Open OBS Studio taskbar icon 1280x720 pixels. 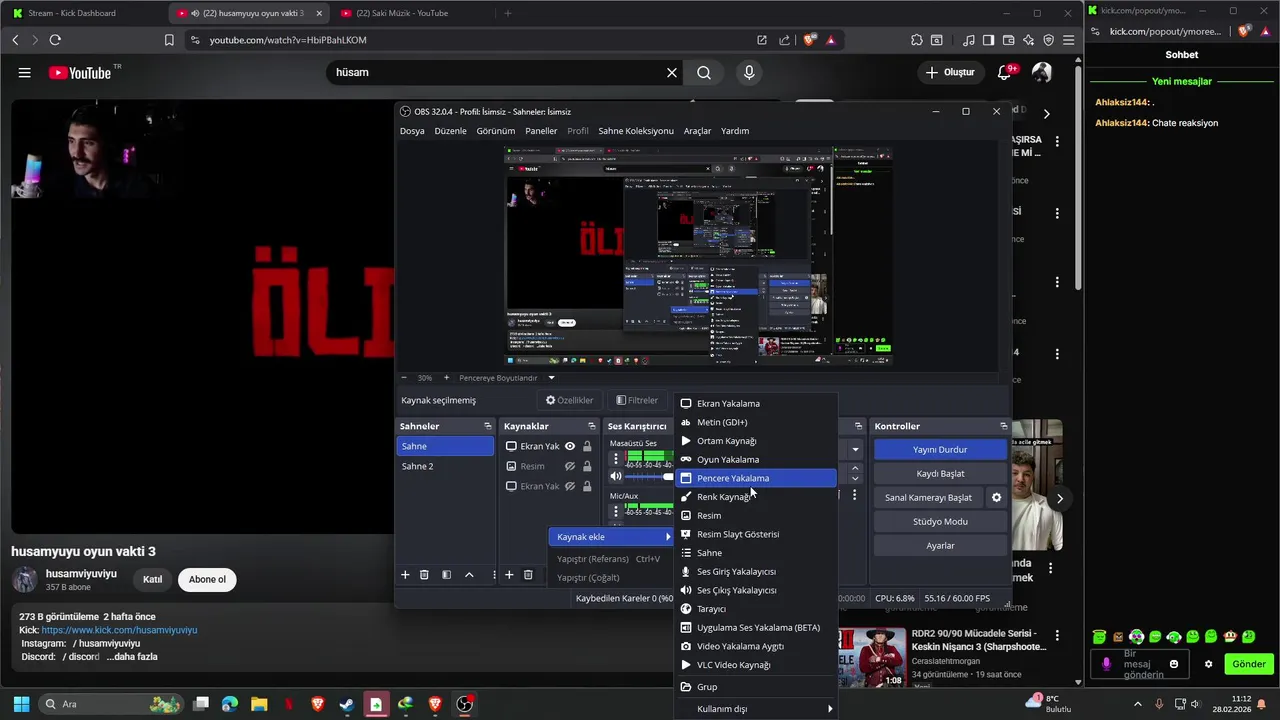click(x=464, y=704)
